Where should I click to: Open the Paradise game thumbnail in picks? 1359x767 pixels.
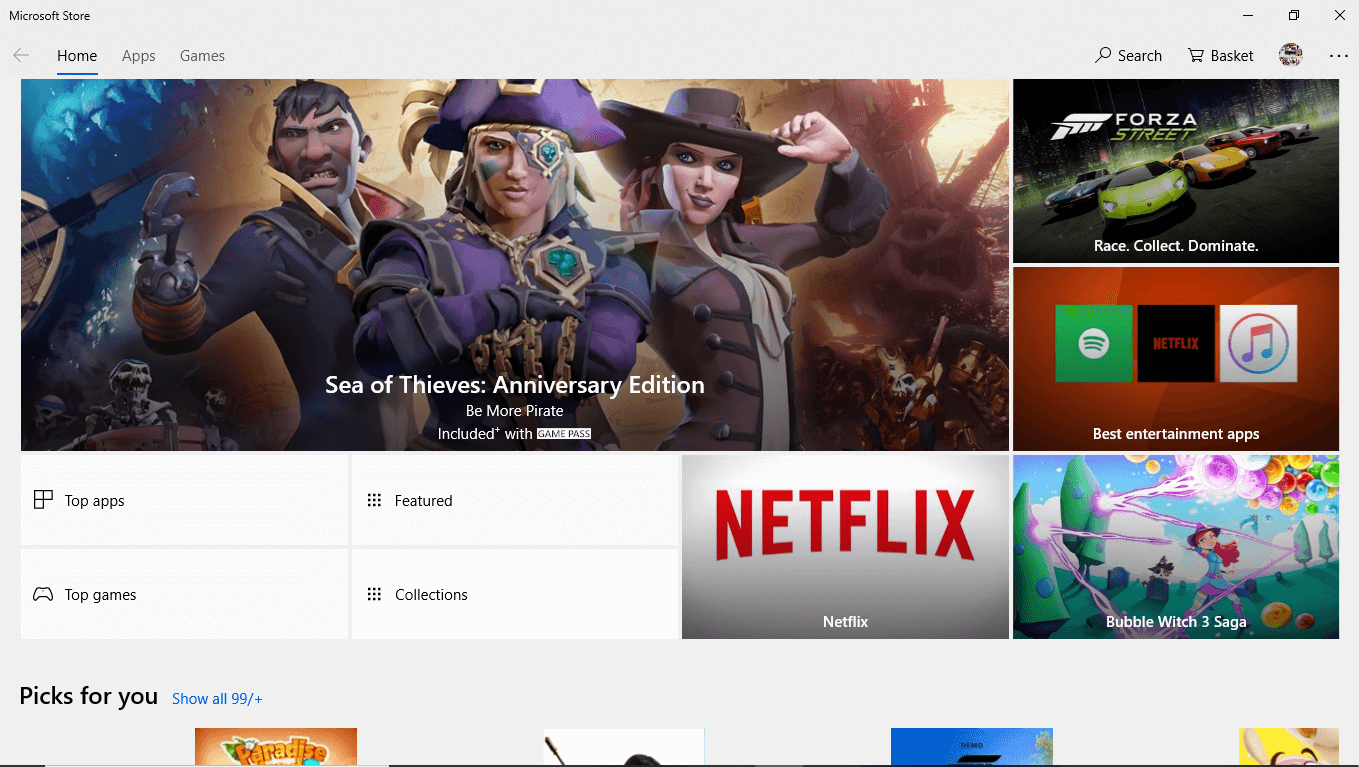pyautogui.click(x=276, y=747)
